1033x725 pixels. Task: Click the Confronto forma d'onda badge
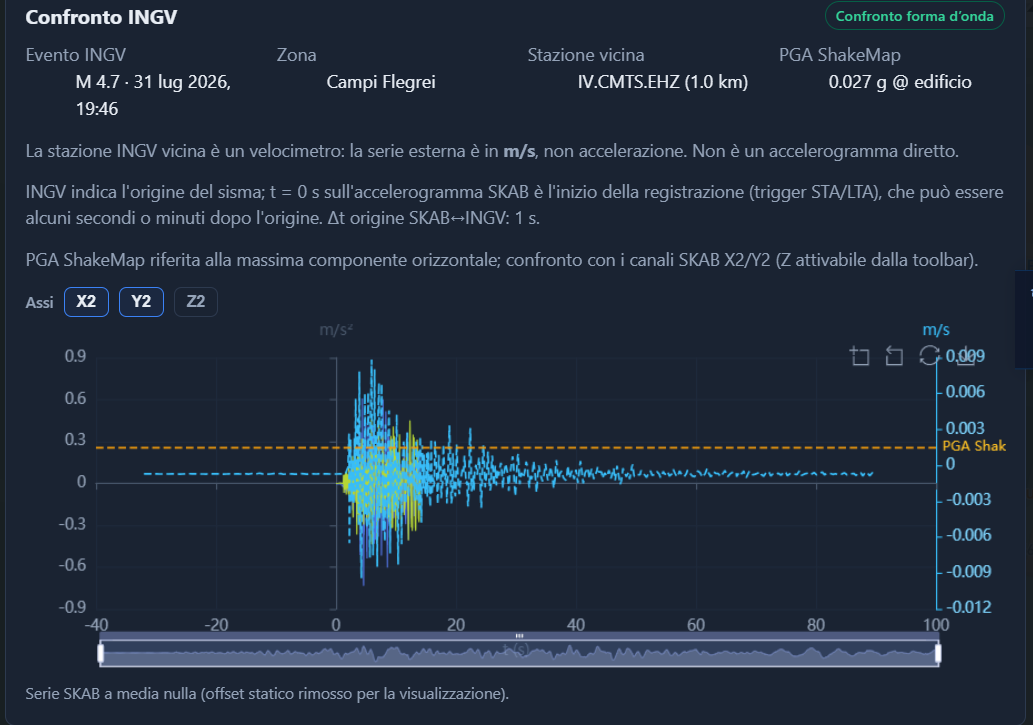click(x=914, y=16)
